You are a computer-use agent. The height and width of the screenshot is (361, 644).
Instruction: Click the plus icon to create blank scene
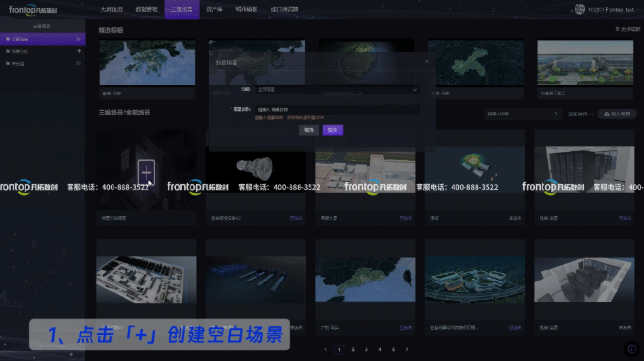(x=146, y=172)
